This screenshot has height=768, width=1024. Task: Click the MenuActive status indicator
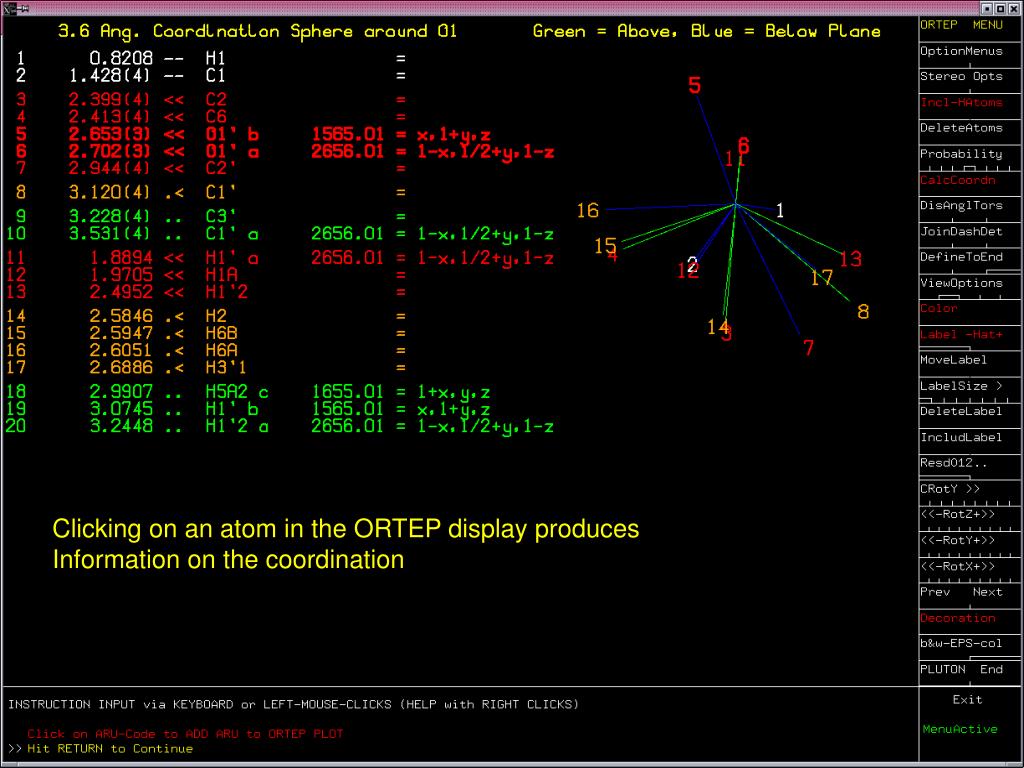click(960, 729)
